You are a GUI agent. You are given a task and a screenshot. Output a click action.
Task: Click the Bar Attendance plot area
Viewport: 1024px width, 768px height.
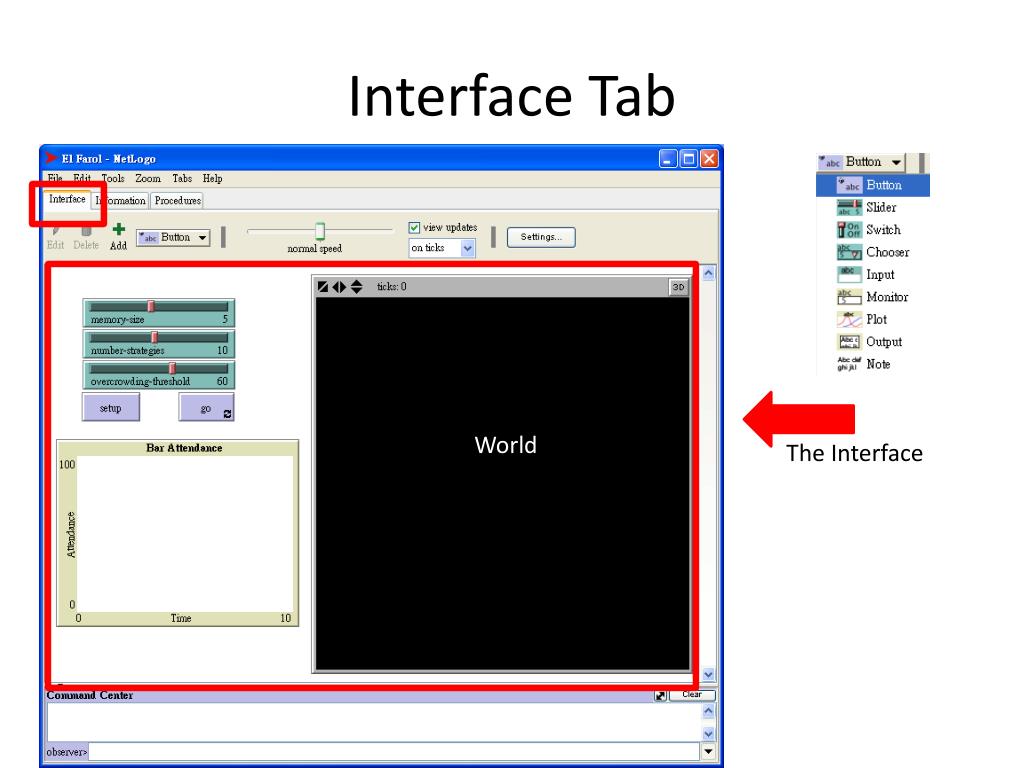click(x=185, y=534)
